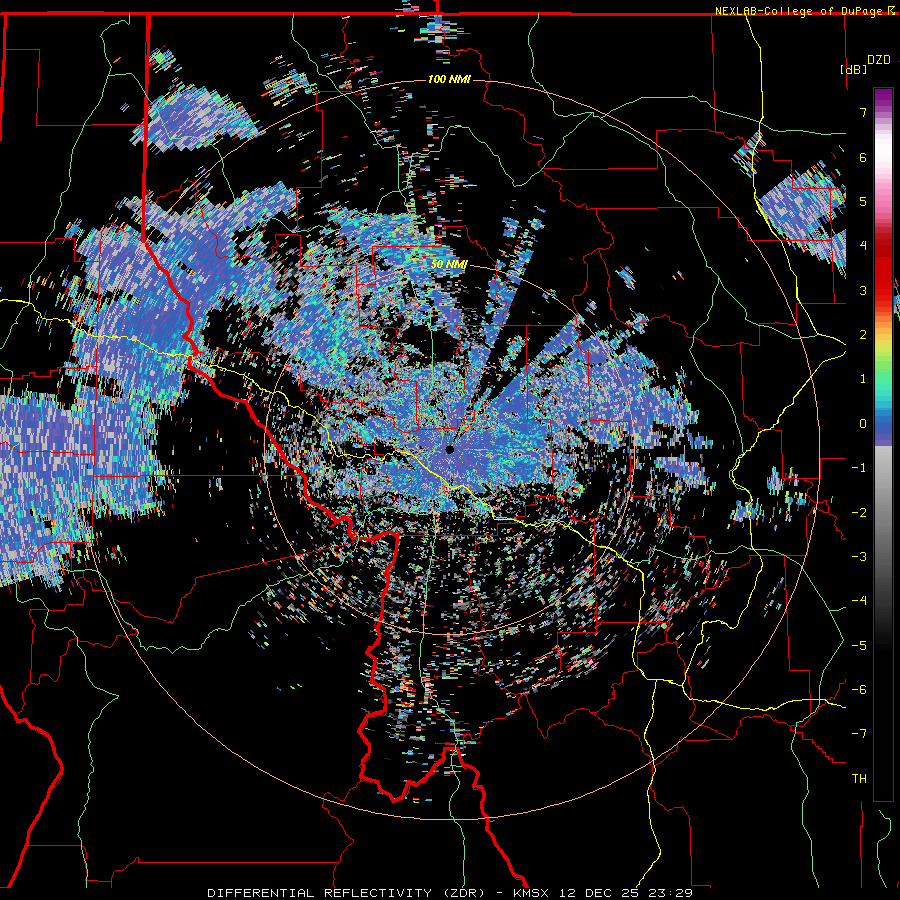Click the DZD product label
Viewport: 900px width, 900px height.
pos(879,60)
